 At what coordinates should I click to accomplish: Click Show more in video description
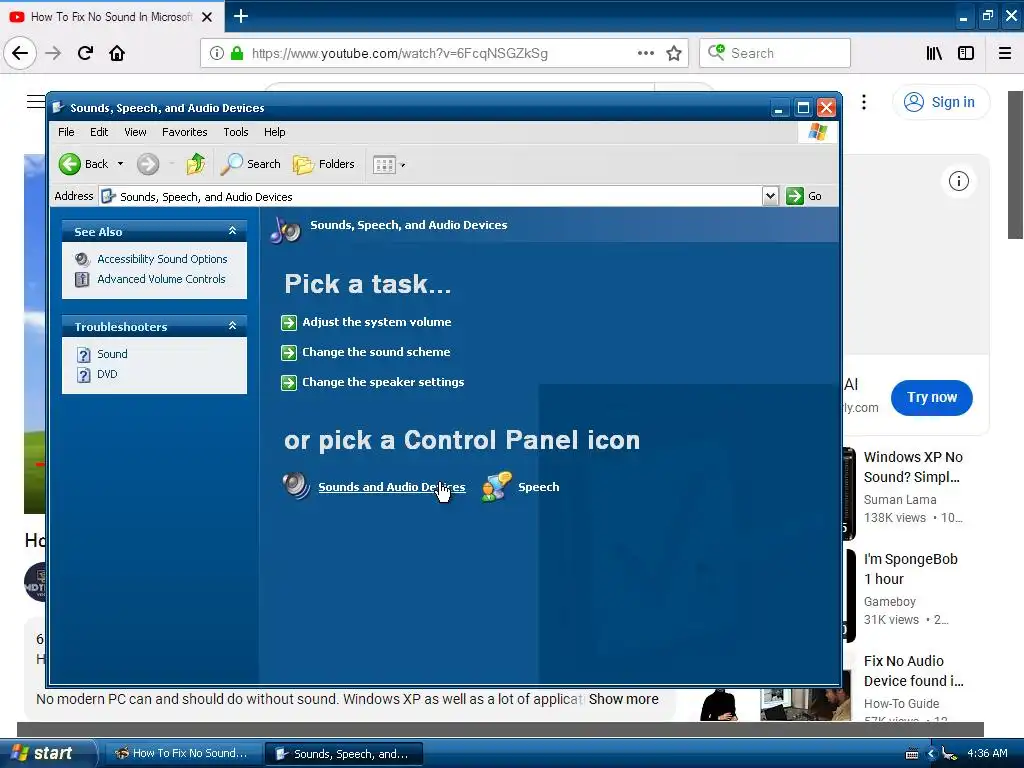(624, 699)
